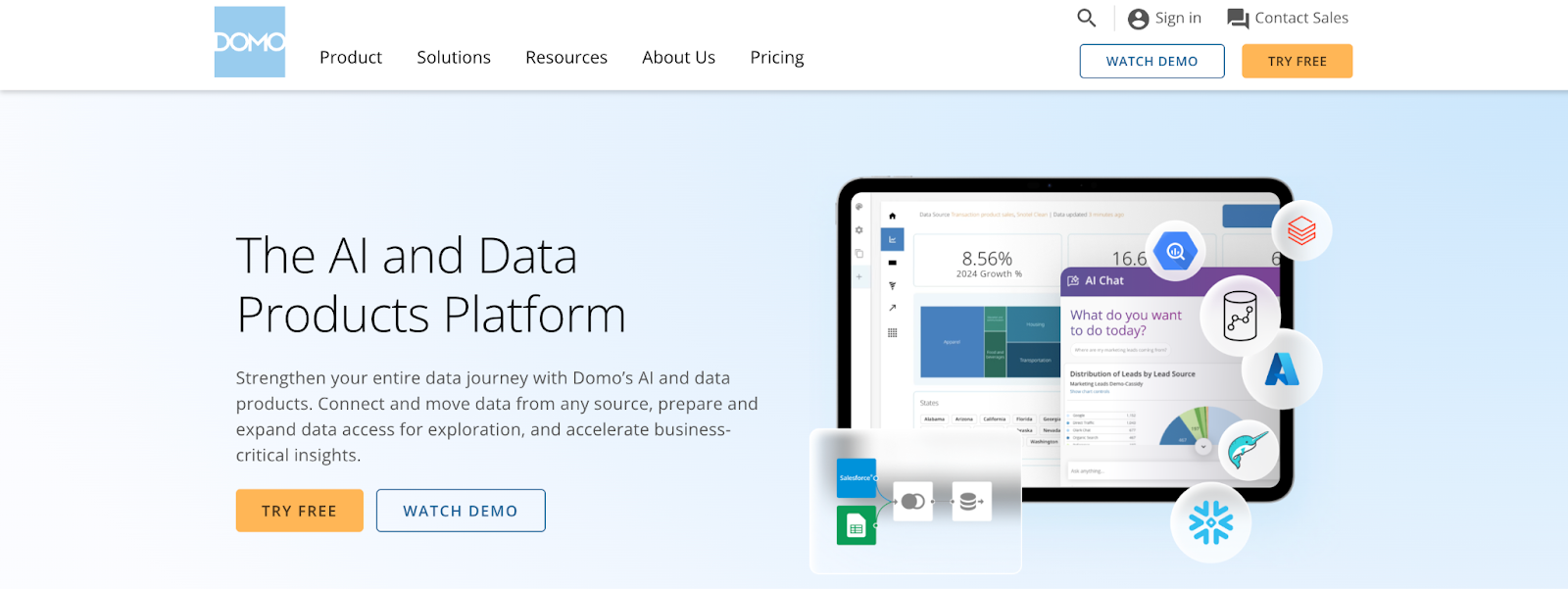Click the output database node icon
1568x589 pixels.
[971, 502]
